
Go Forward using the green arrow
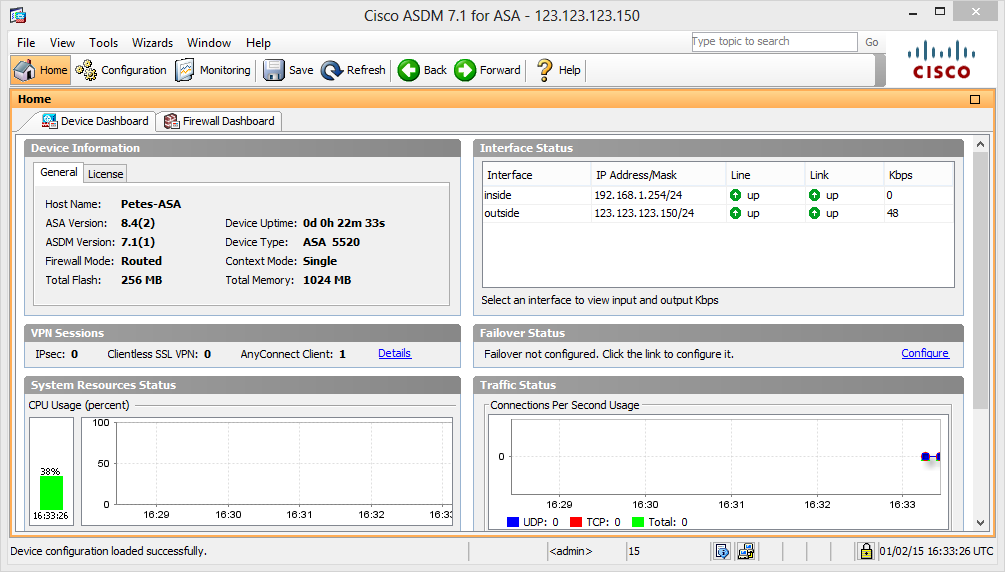tap(465, 70)
